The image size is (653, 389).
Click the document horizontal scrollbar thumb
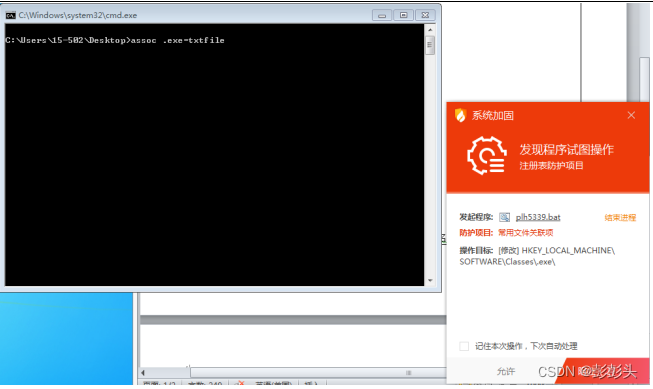click(319, 373)
